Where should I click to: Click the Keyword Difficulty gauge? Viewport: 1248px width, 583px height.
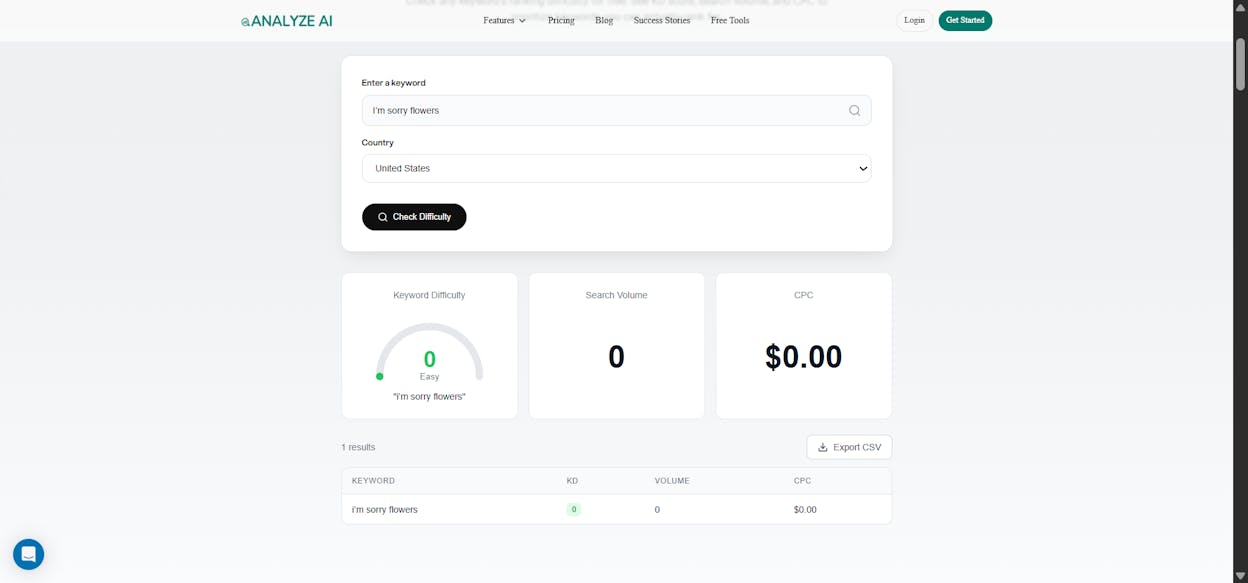[429, 352]
